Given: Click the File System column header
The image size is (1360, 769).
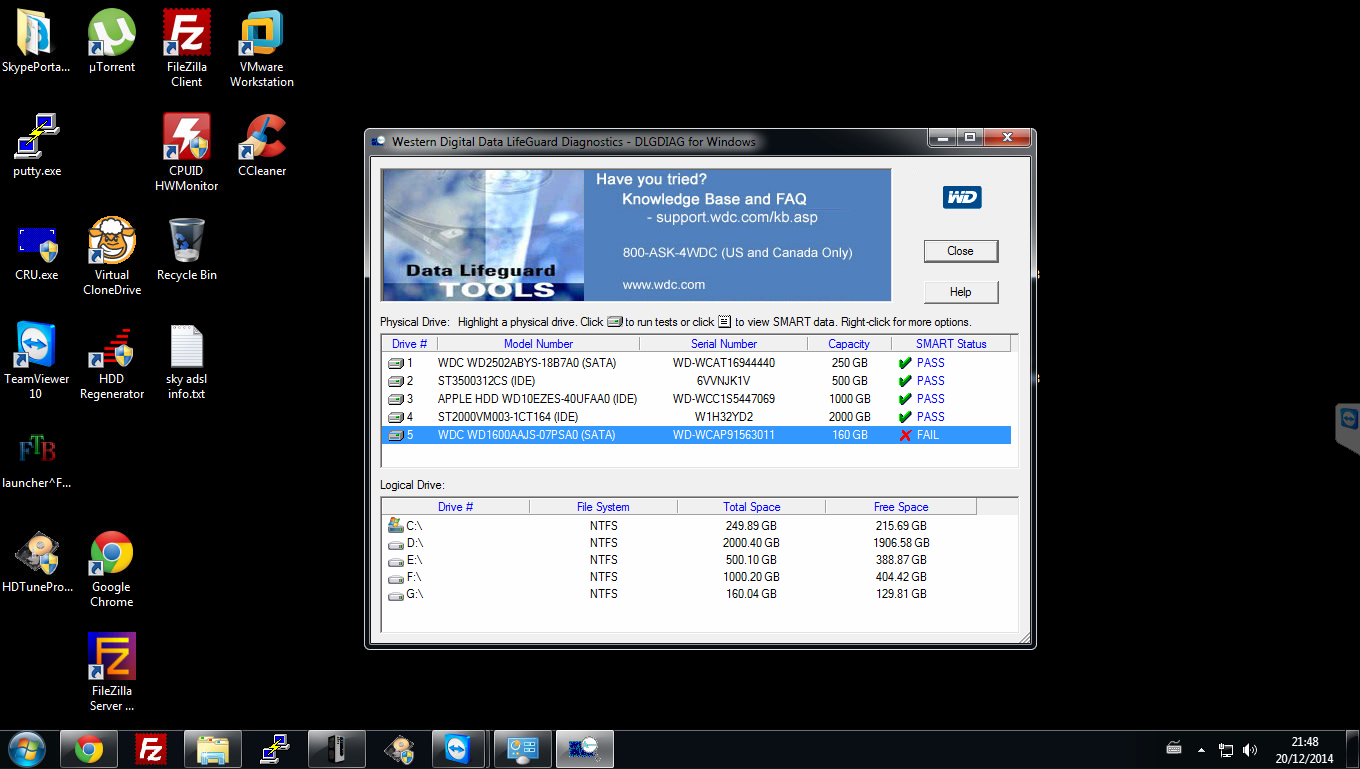Looking at the screenshot, I should tap(603, 507).
